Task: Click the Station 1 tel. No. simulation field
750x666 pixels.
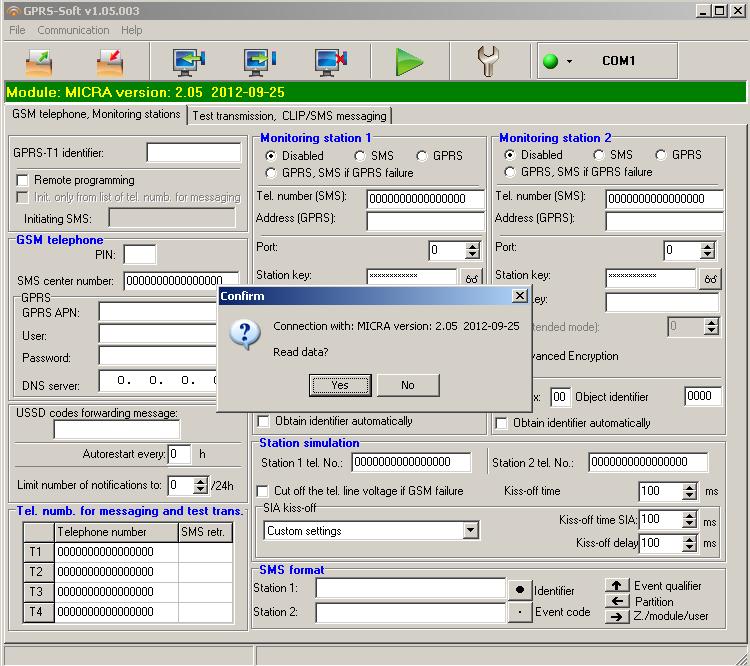Action: tap(411, 462)
